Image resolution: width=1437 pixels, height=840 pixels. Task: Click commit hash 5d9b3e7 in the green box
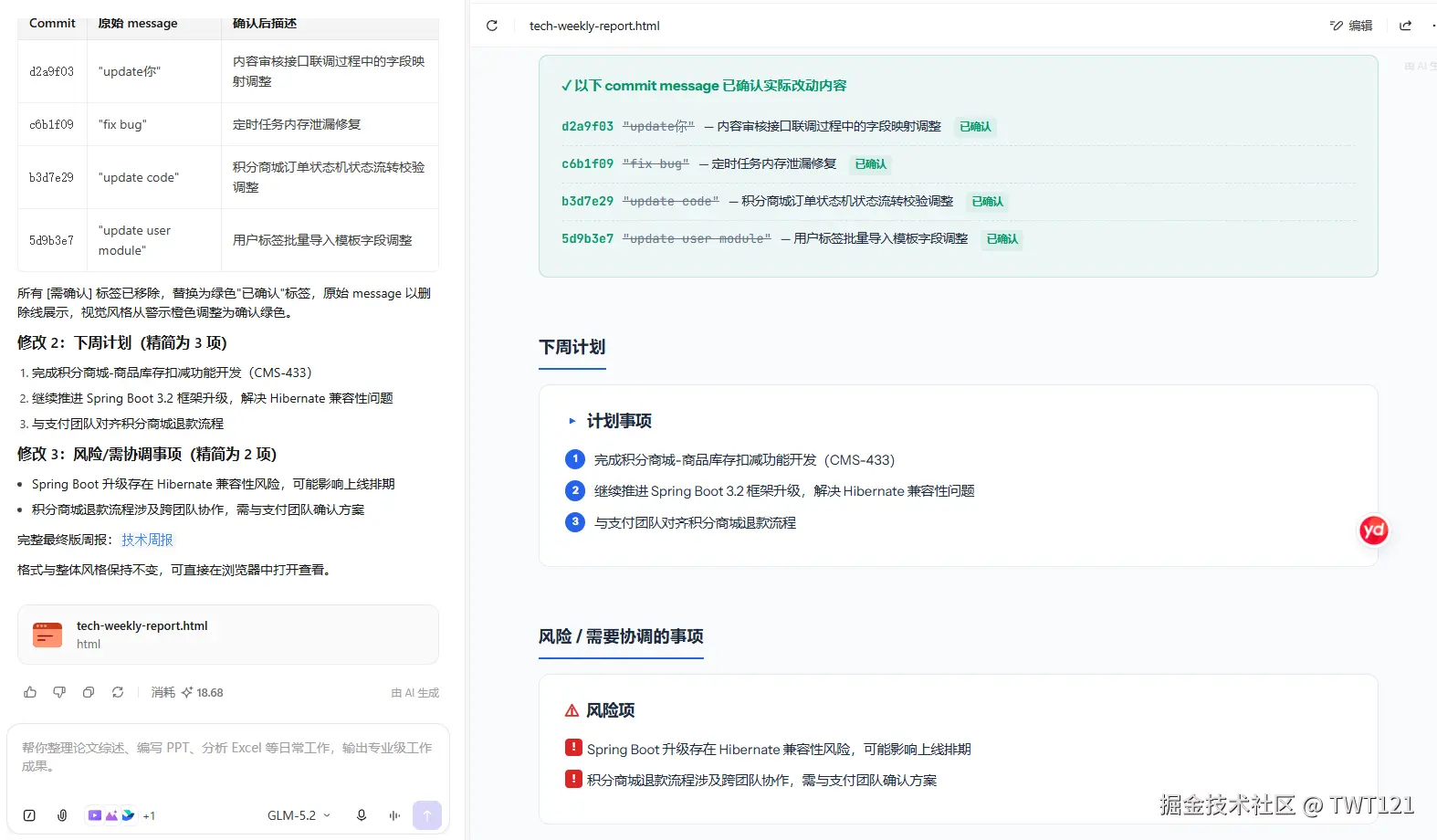[x=588, y=238]
